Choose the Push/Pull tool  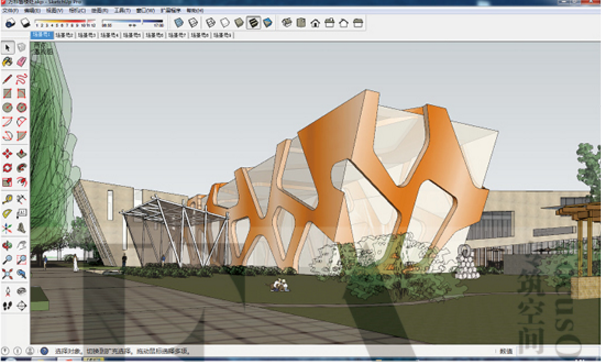[21, 154]
